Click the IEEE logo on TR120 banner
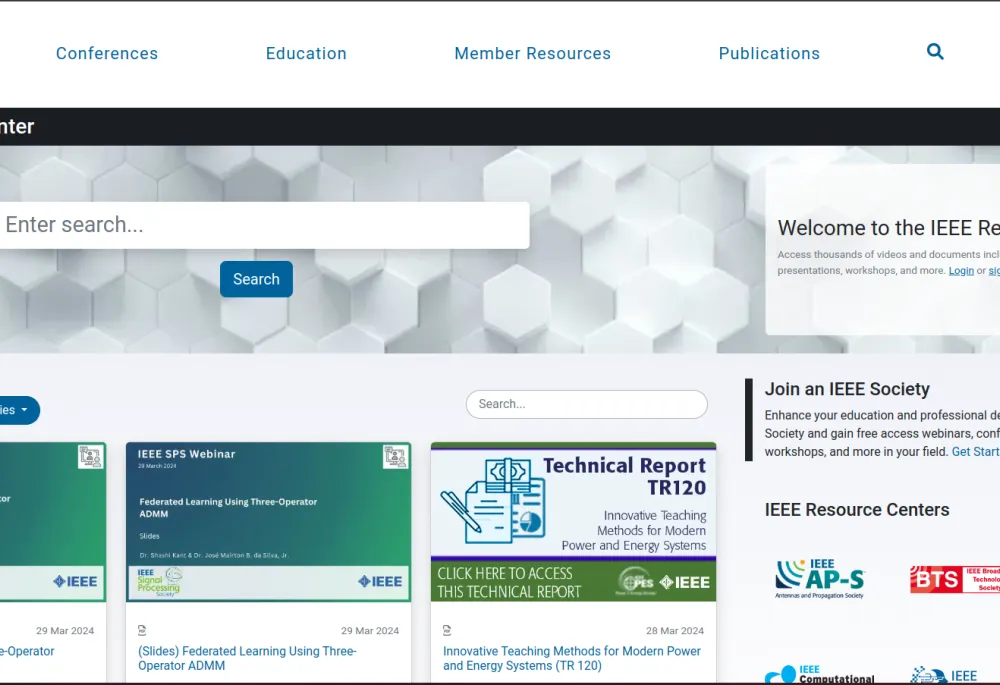This screenshot has width=1000, height=685. coord(684,582)
